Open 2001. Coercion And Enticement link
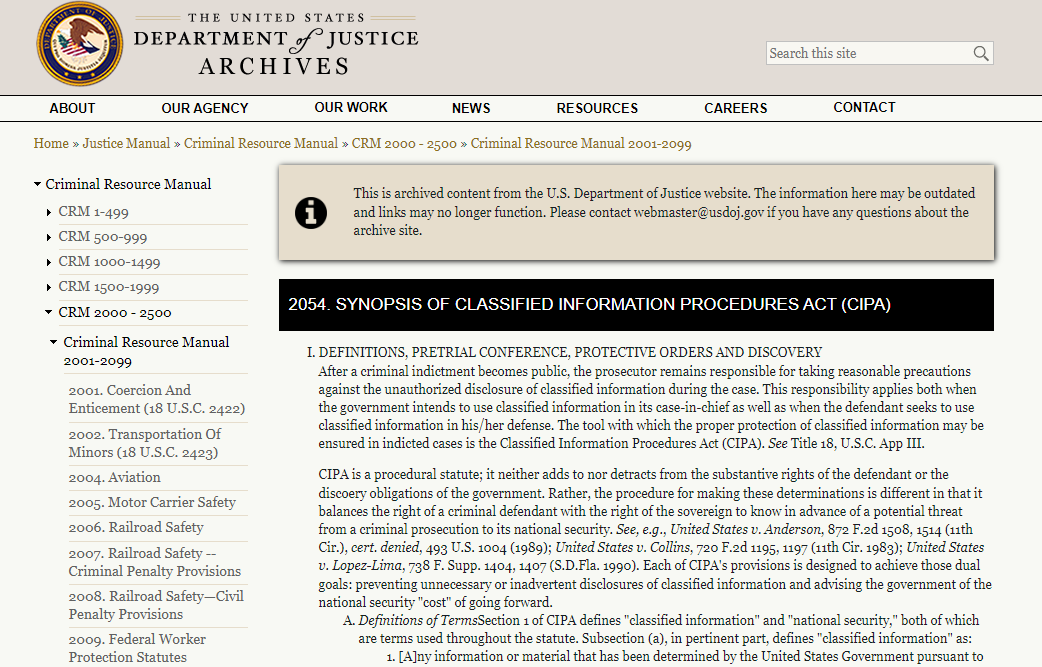1042x667 pixels. (157, 399)
